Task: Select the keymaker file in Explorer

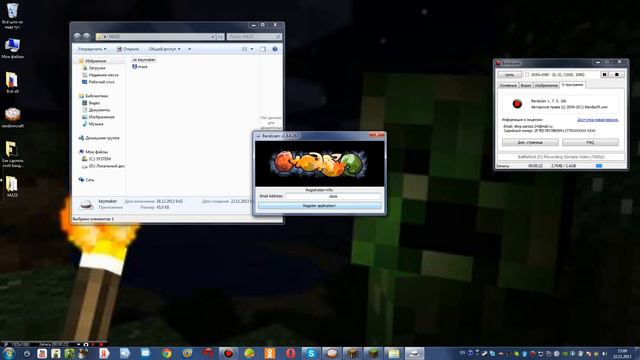Action: tap(144, 60)
